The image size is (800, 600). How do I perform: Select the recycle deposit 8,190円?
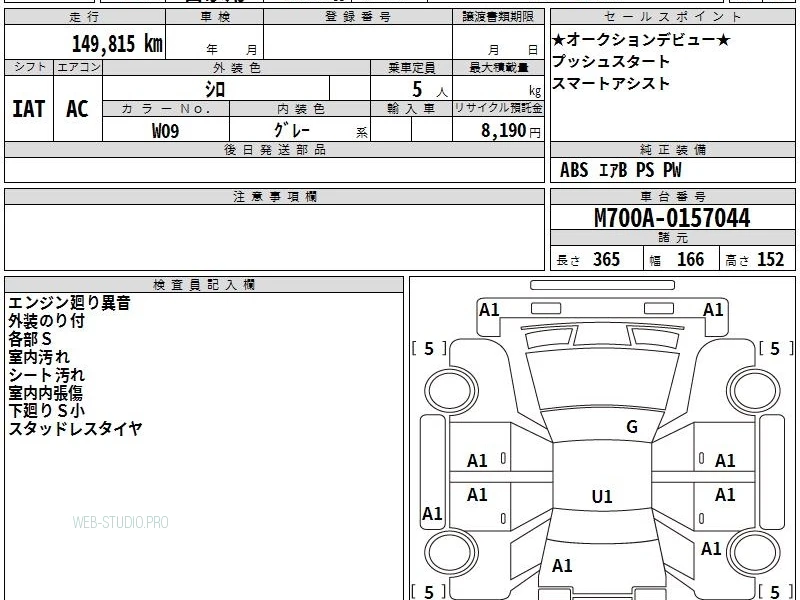click(x=510, y=131)
